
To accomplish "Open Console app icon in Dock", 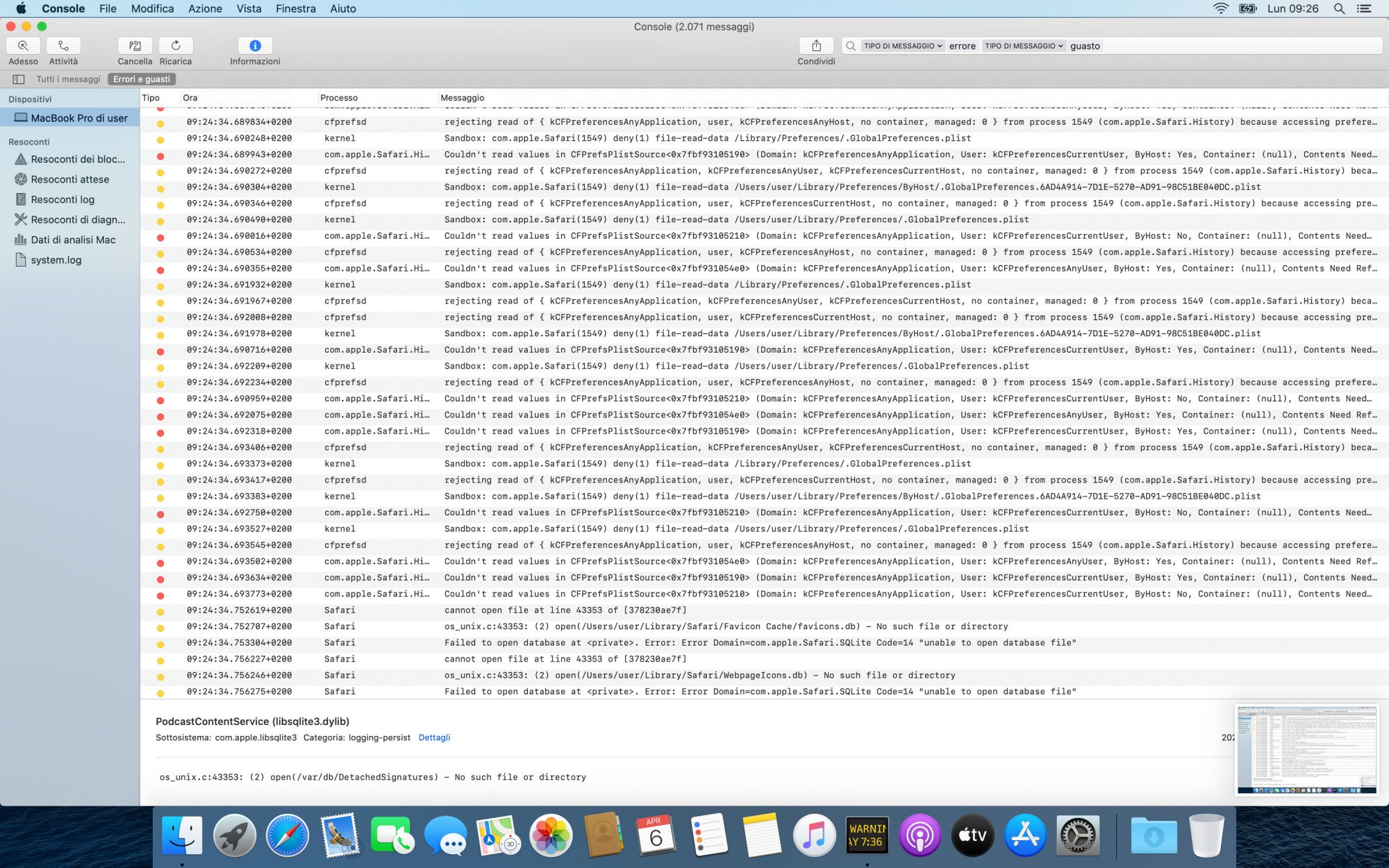I will [x=867, y=835].
